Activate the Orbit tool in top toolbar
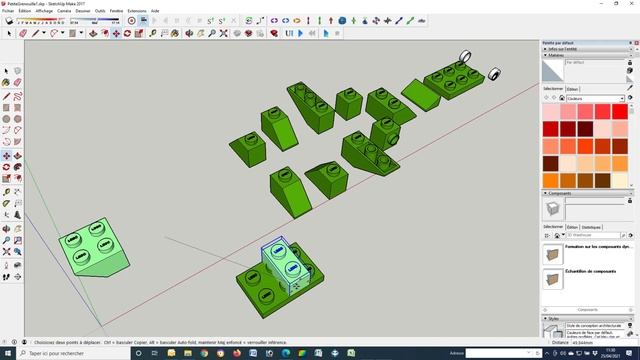 (x=189, y=33)
